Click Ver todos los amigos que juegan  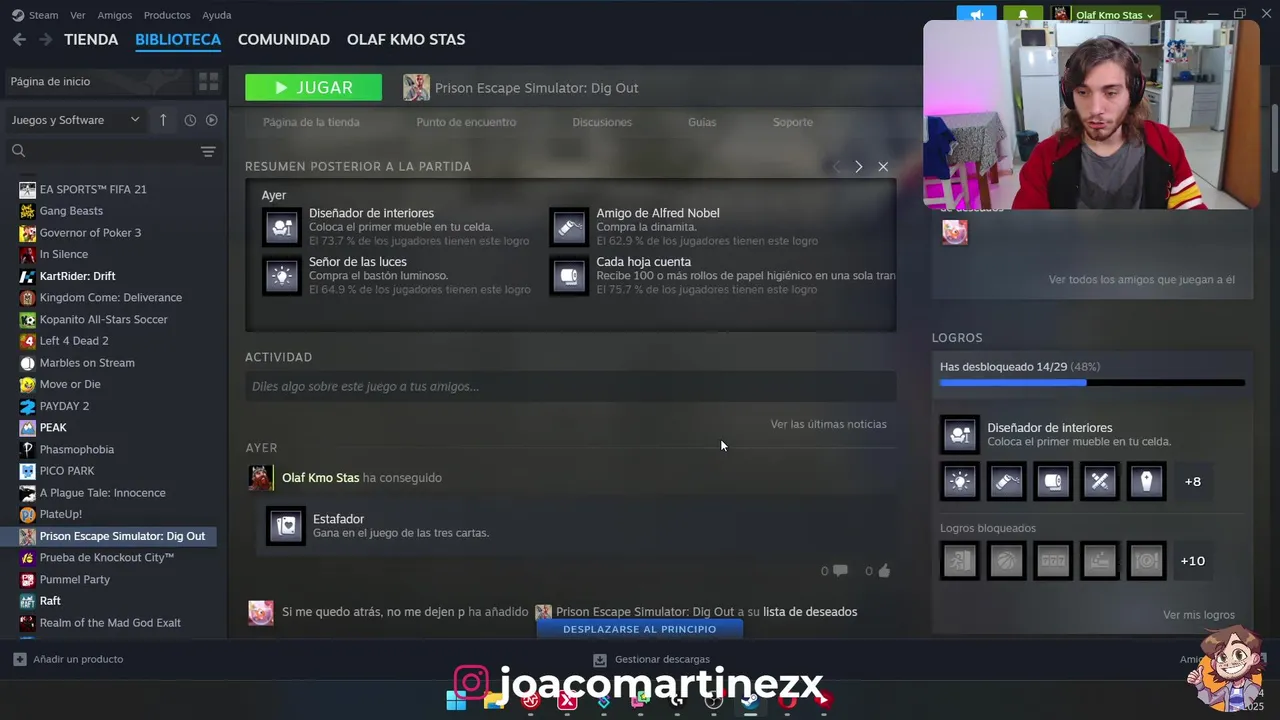pyautogui.click(x=1141, y=280)
